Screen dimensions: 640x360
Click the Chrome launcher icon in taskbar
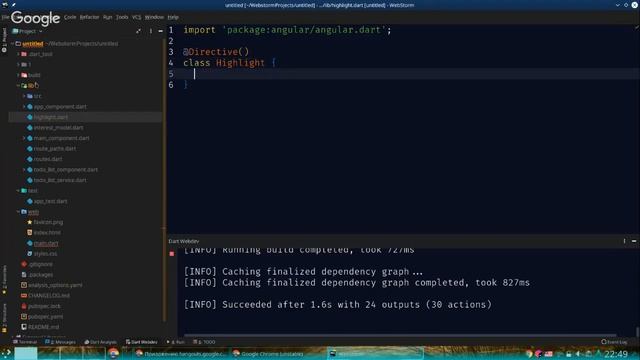[113, 353]
